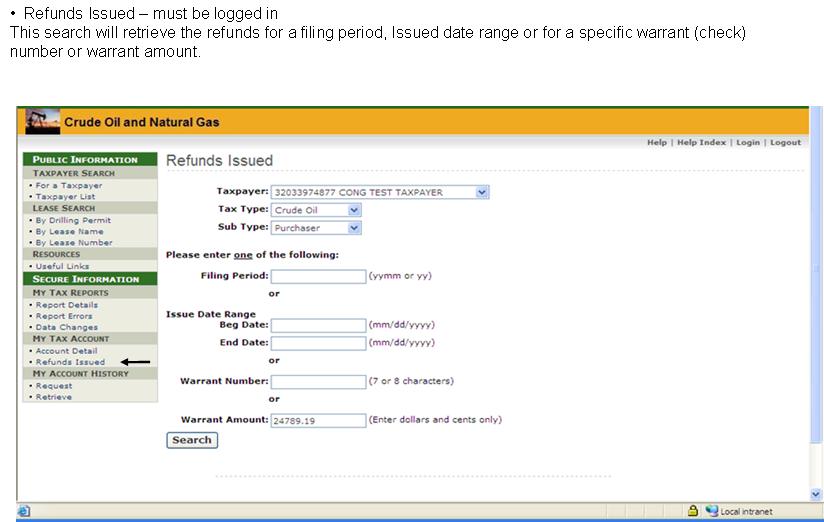The image size is (824, 522).
Task: Click the Warrant Number text box
Action: (x=318, y=381)
